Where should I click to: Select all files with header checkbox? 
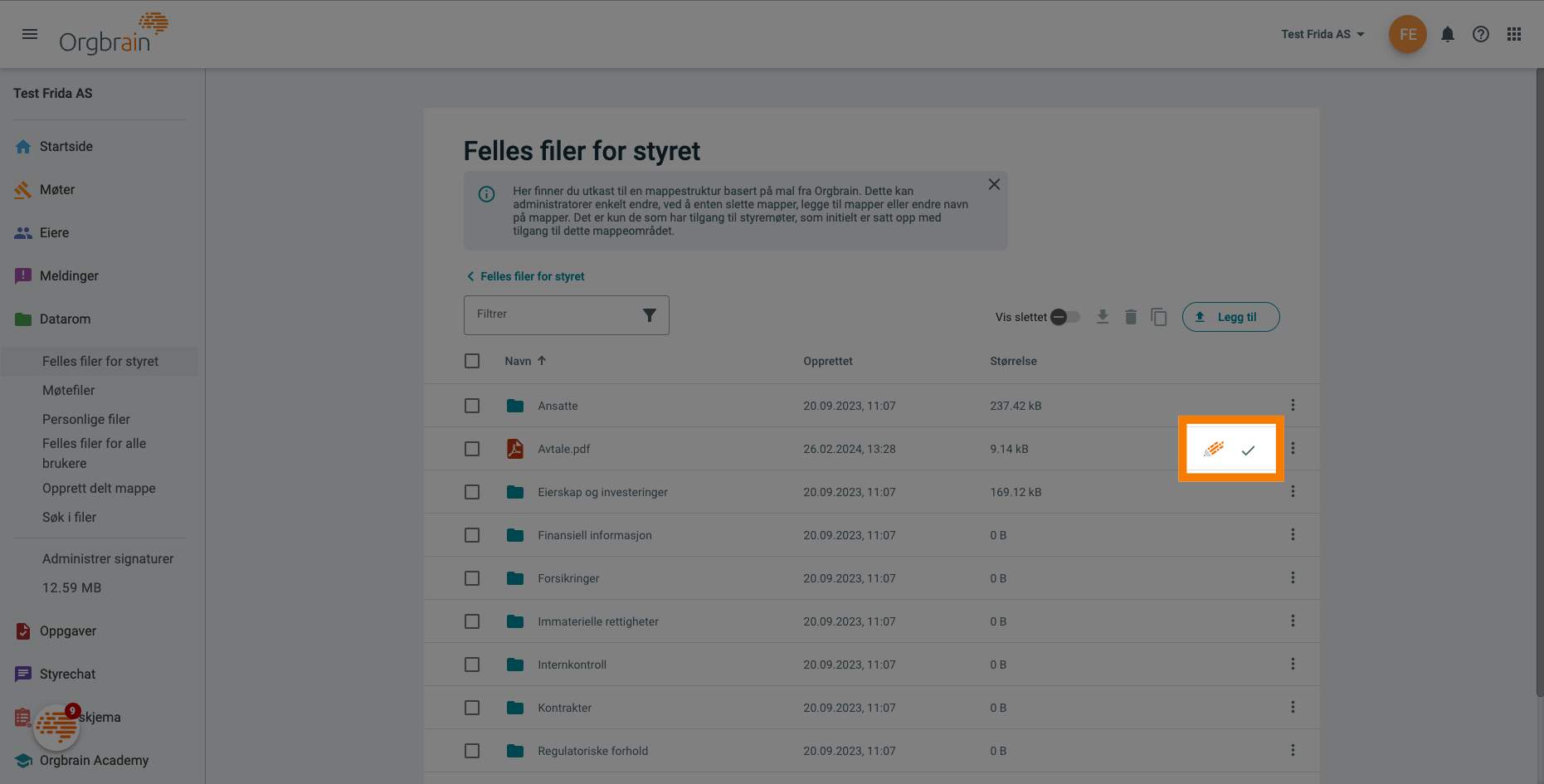pos(472,361)
